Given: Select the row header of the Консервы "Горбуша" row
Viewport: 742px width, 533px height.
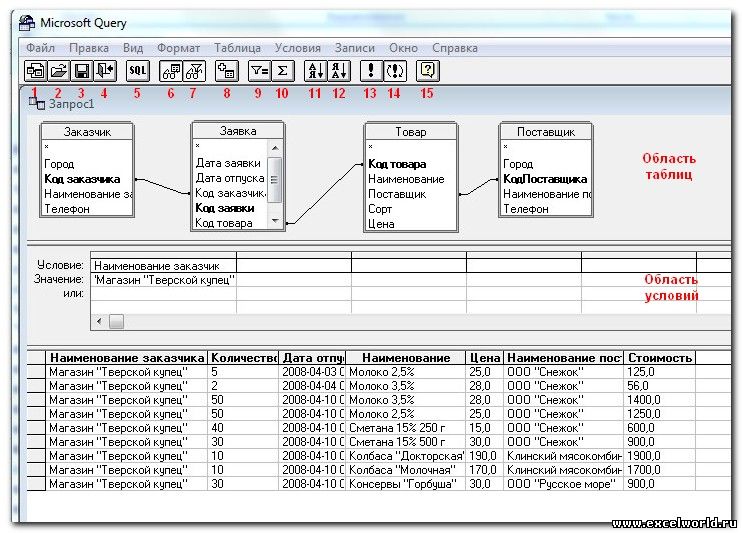Looking at the screenshot, I should pyautogui.click(x=36, y=484).
